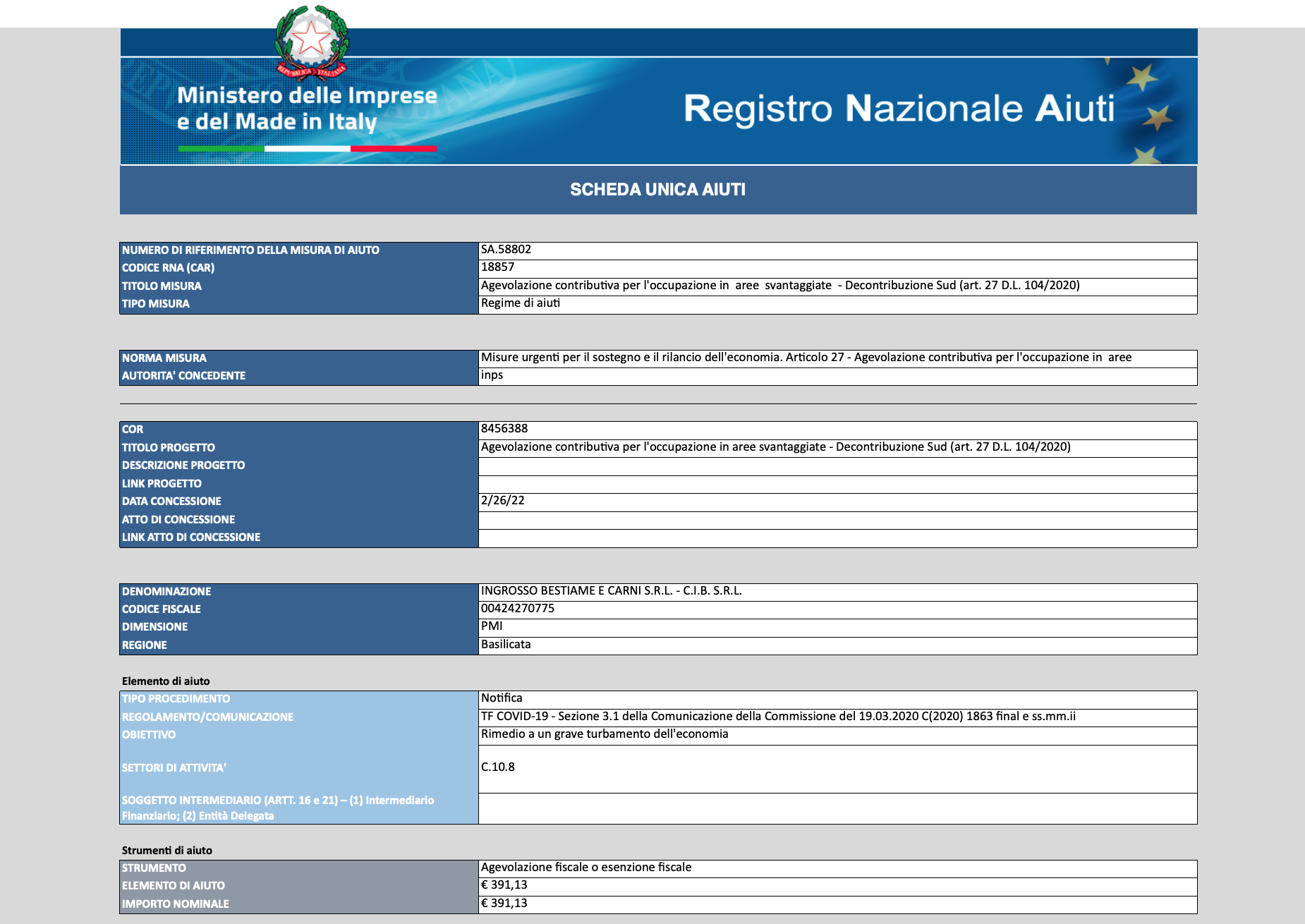
Task: Select the Regime di aiuti value
Action: click(837, 304)
